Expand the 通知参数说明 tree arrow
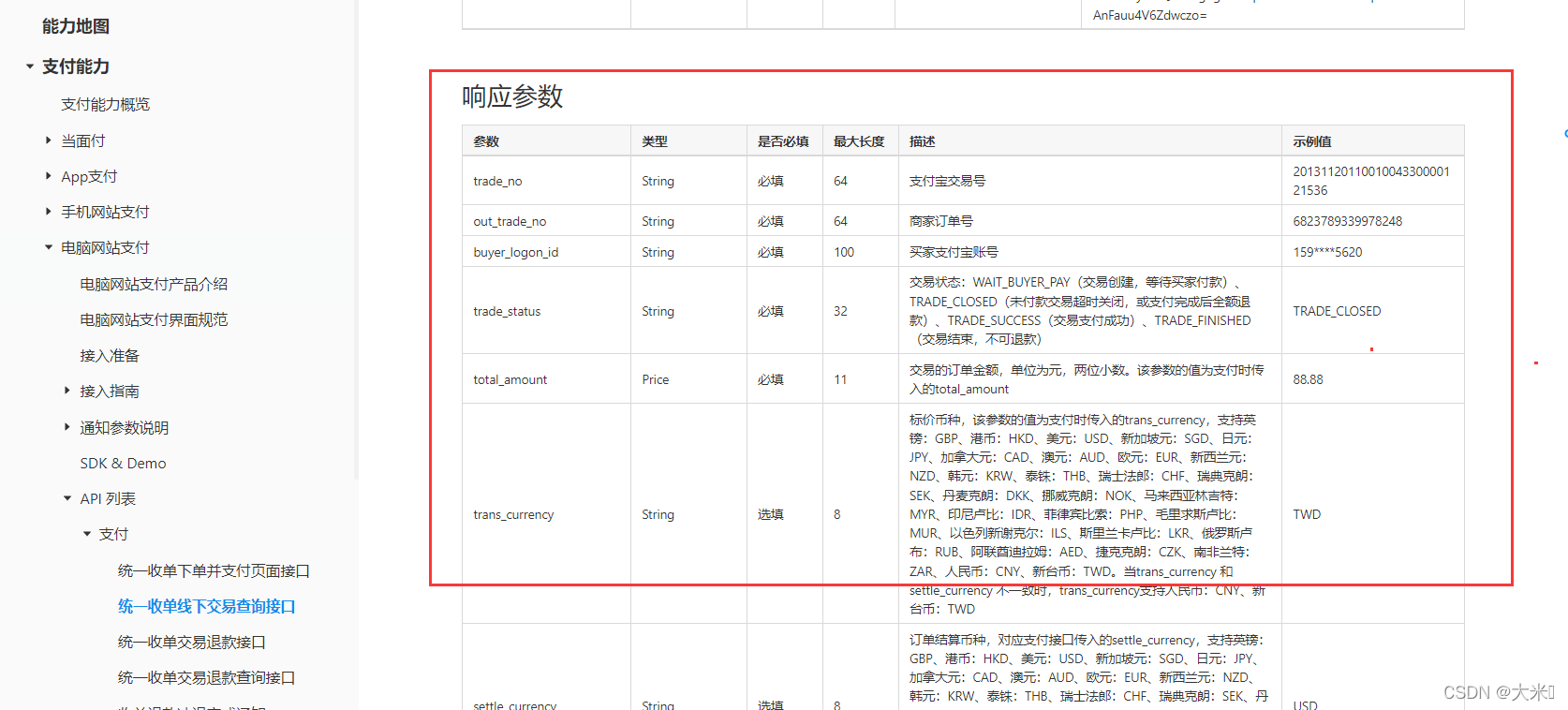 [x=67, y=427]
